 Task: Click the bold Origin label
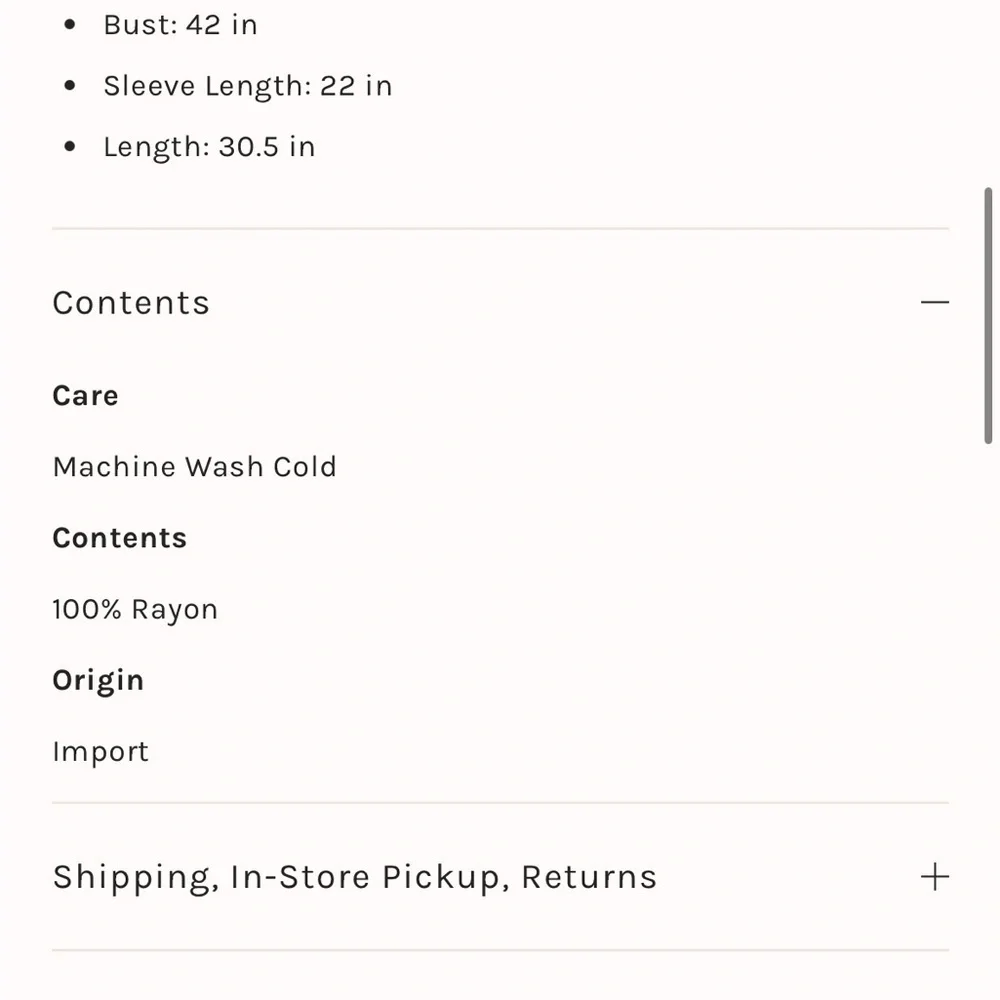coord(98,680)
